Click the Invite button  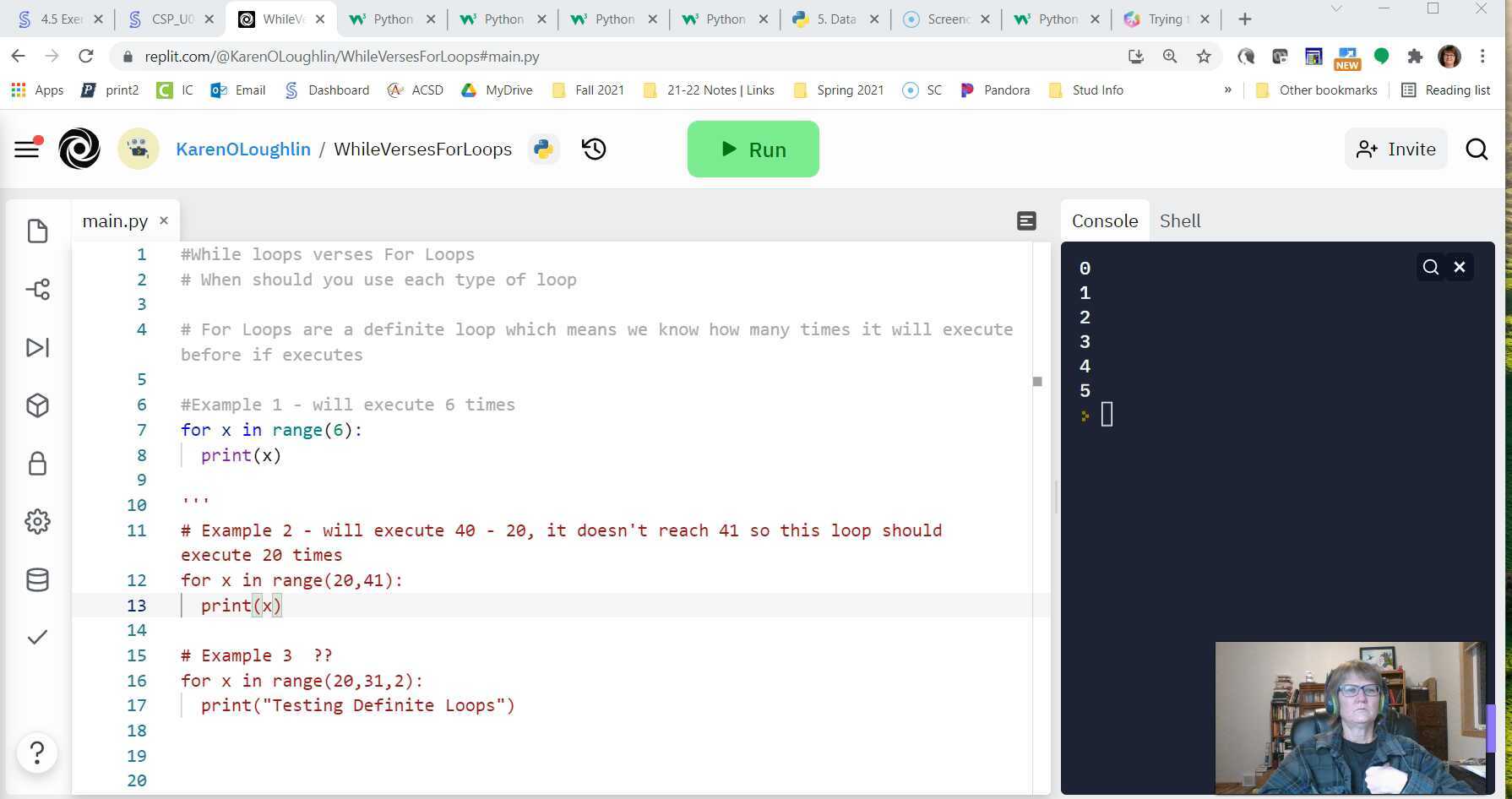[x=1395, y=149]
